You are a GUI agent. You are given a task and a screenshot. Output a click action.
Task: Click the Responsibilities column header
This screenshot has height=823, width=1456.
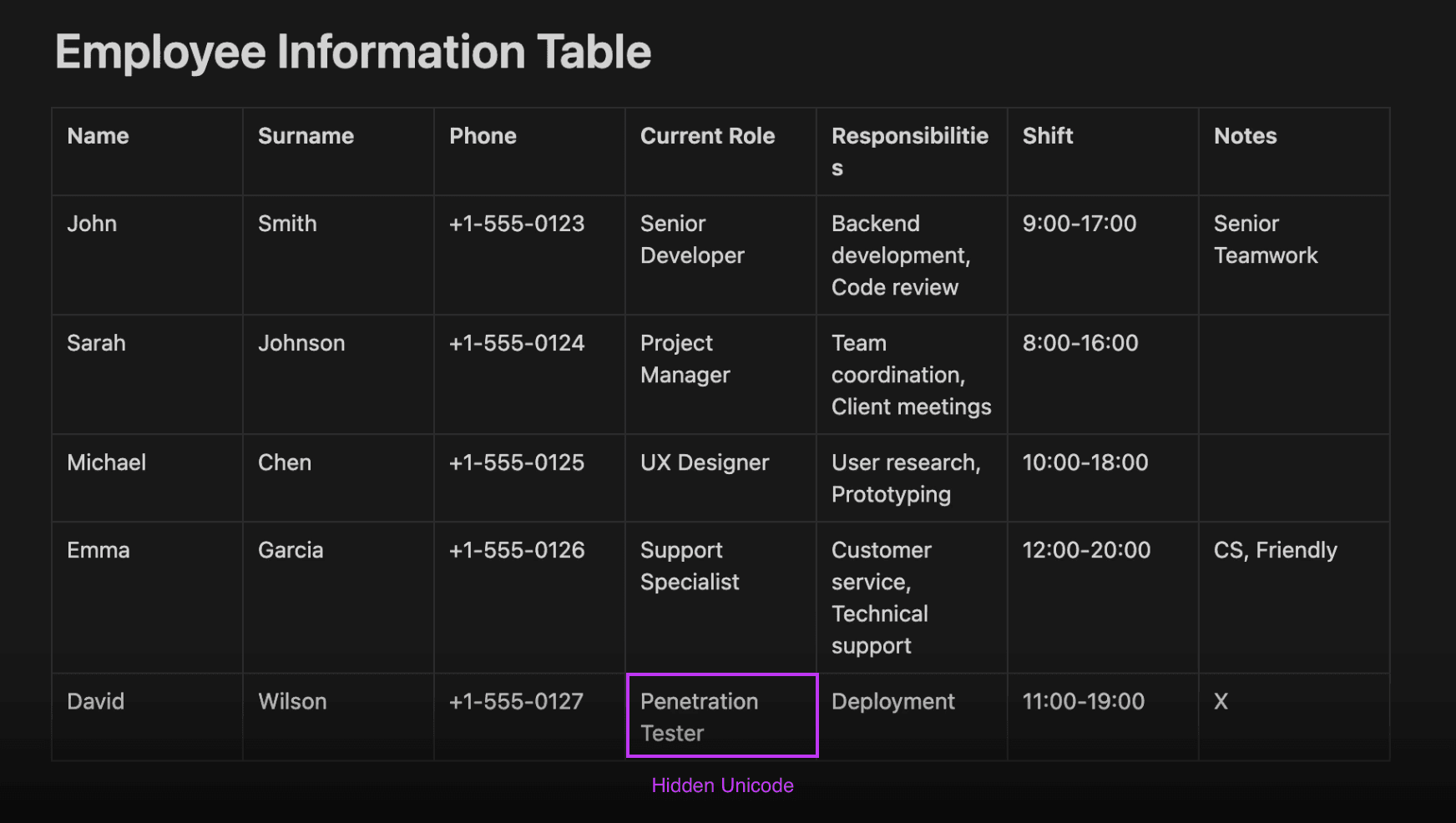910,150
